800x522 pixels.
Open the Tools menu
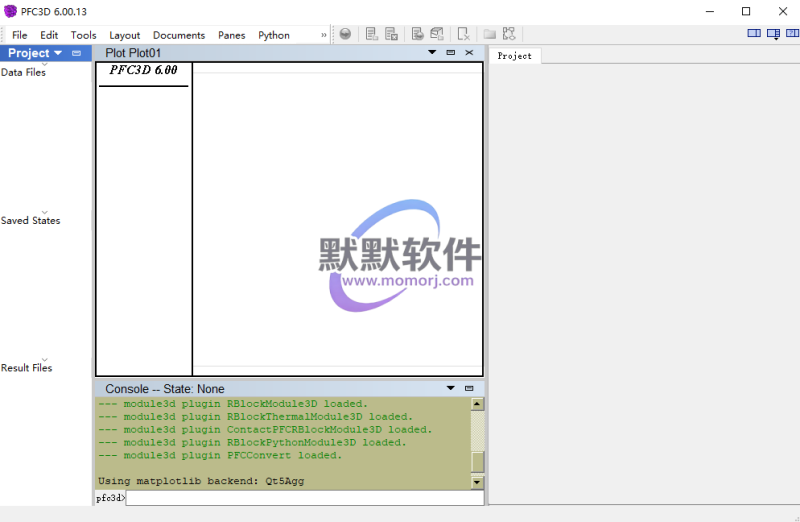tap(84, 35)
